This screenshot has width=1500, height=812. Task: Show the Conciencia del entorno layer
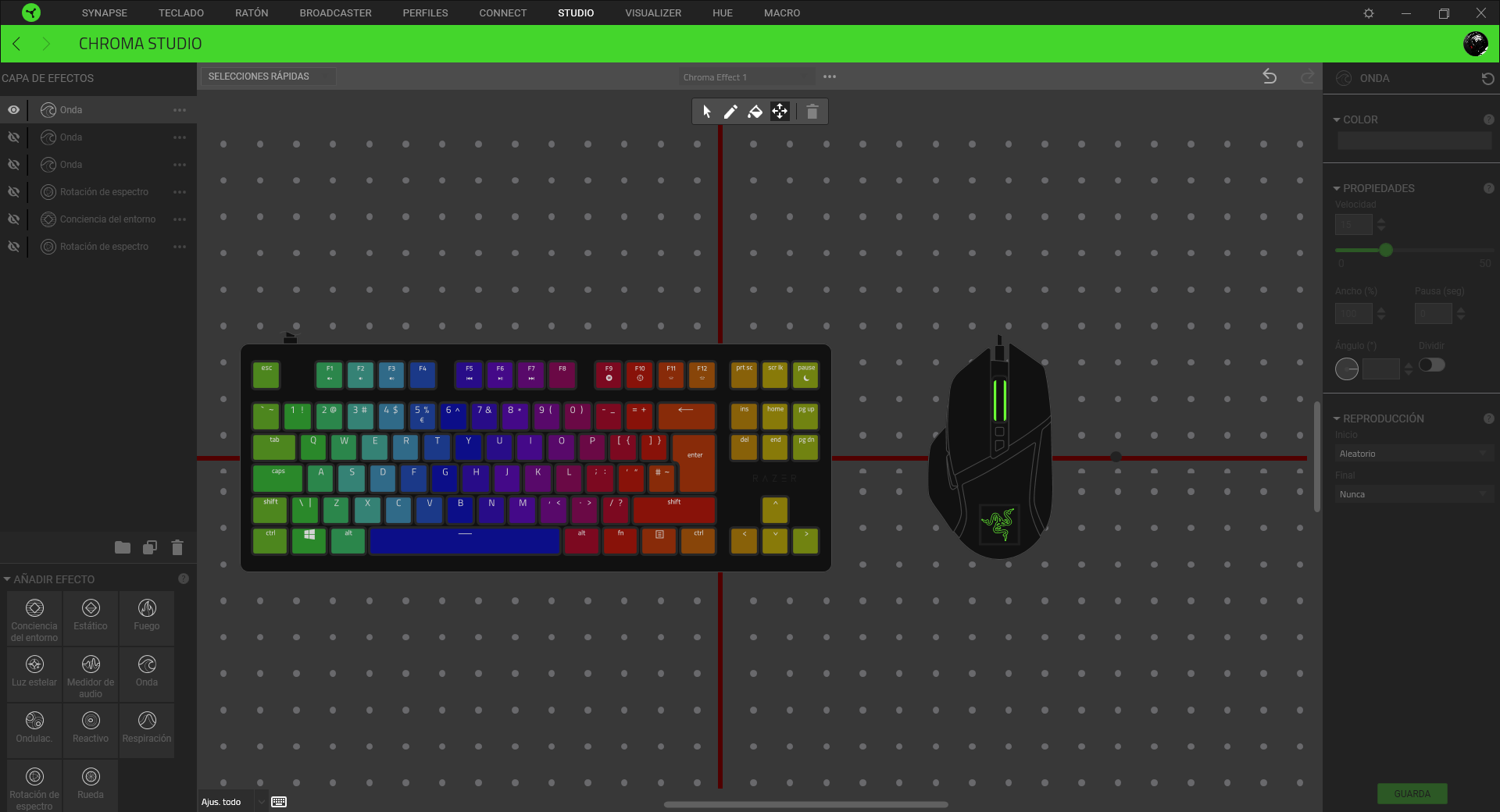(13, 219)
